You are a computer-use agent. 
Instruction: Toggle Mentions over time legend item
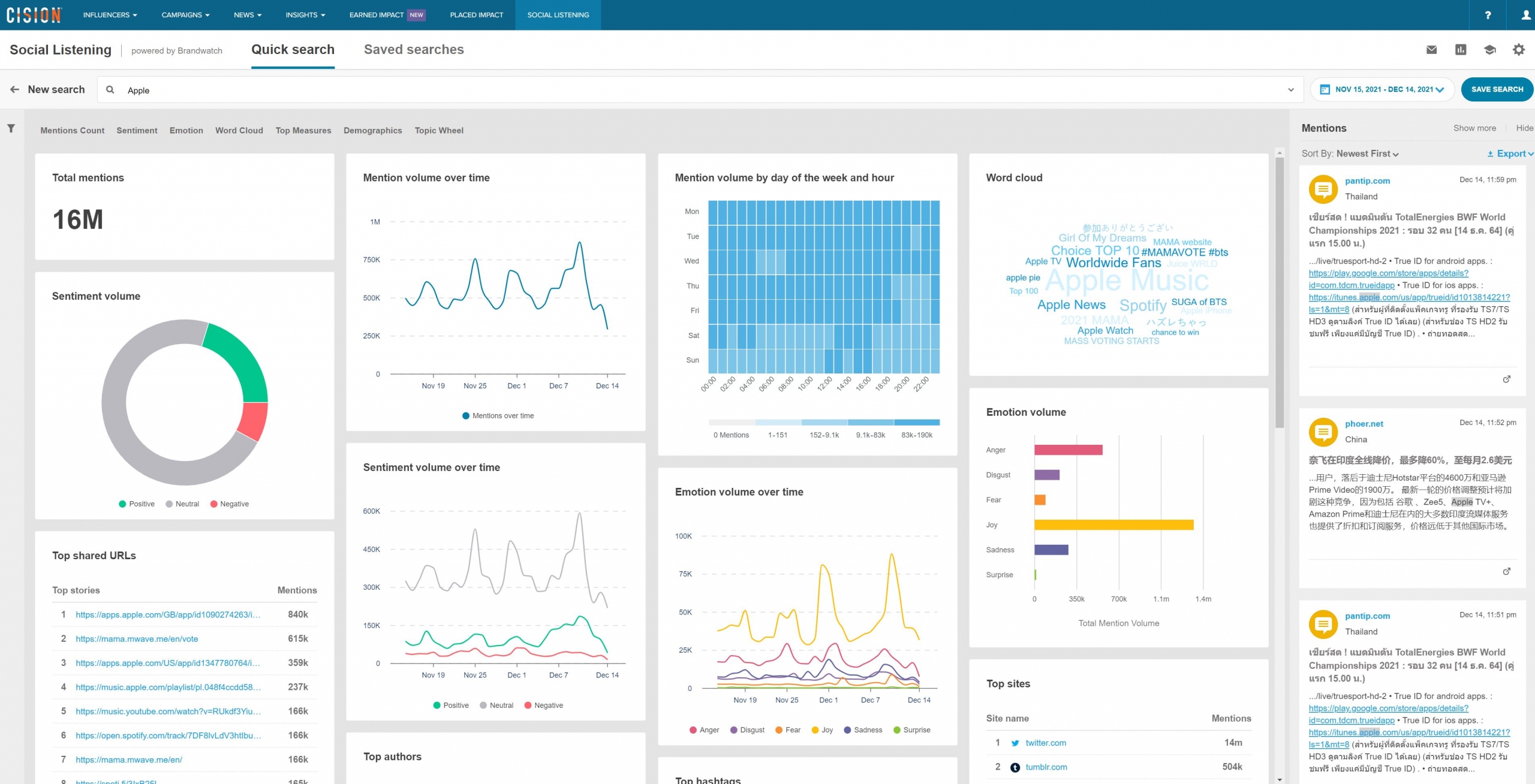(497, 415)
